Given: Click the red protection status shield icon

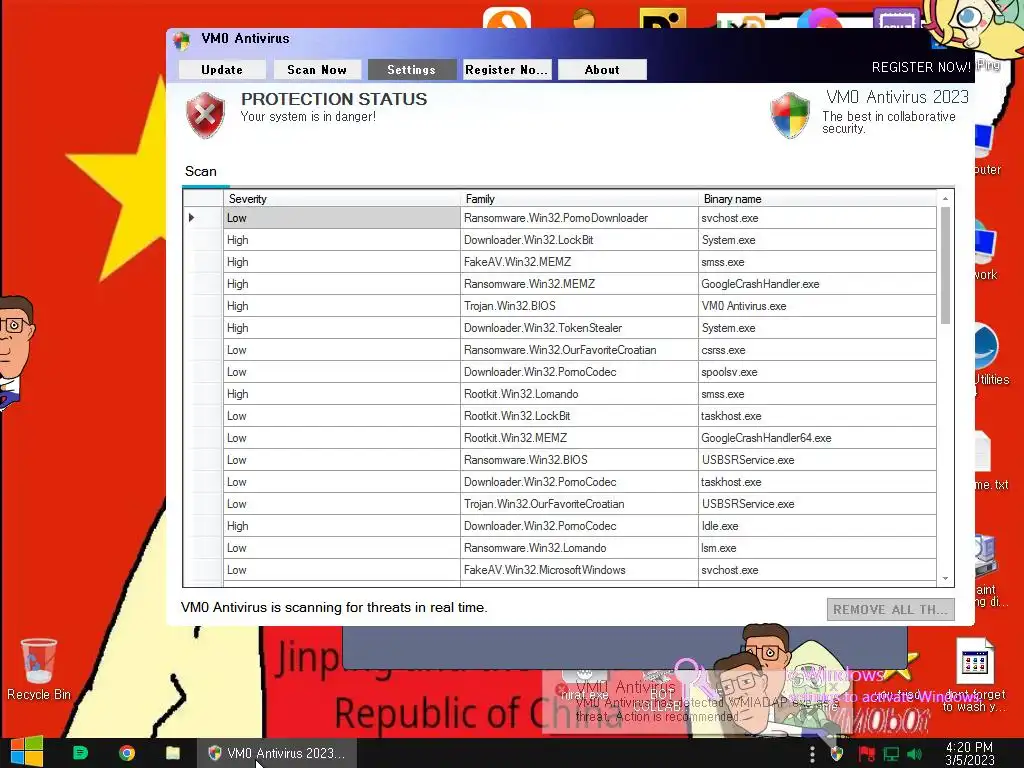Looking at the screenshot, I should tap(206, 115).
